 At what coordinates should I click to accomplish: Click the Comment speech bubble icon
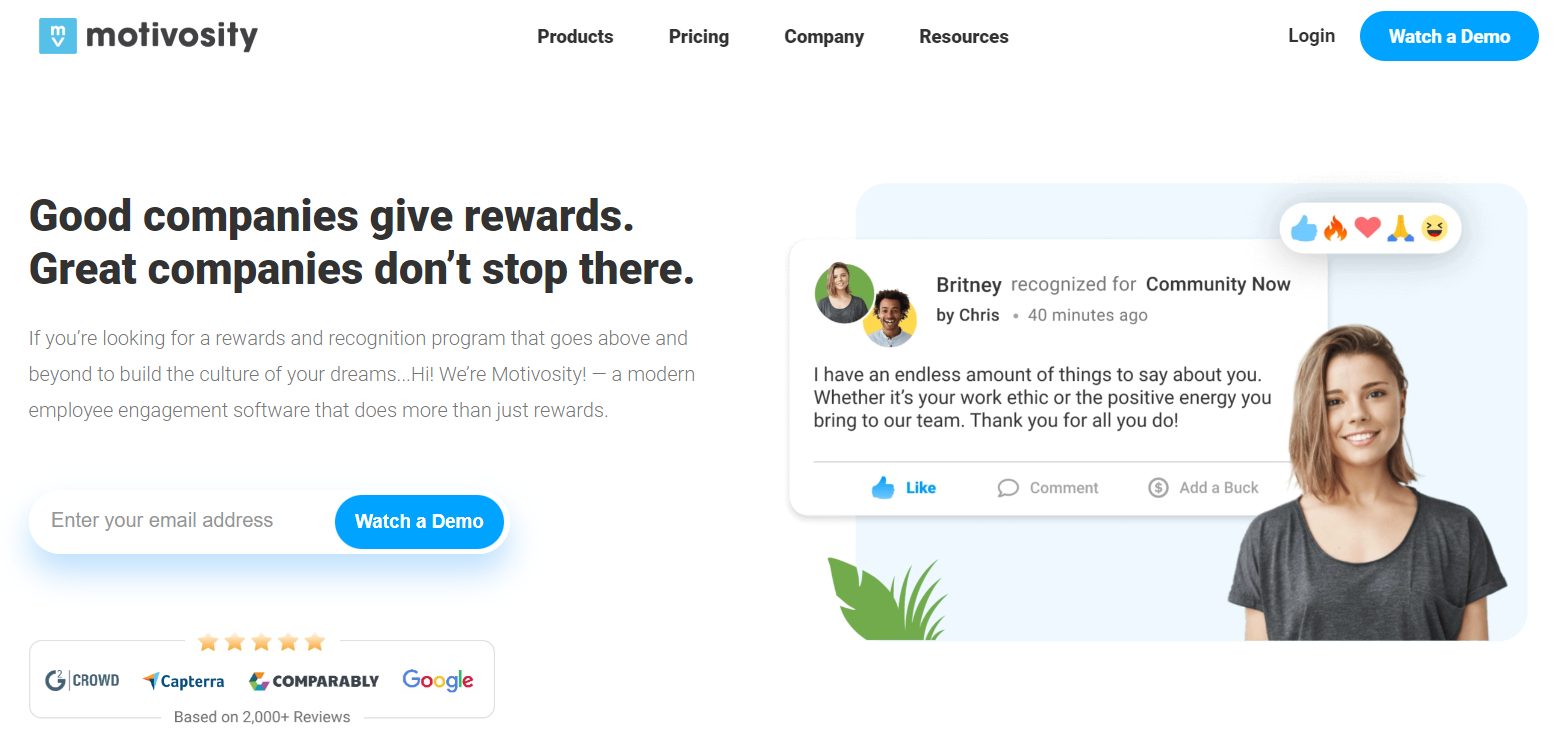point(1008,488)
